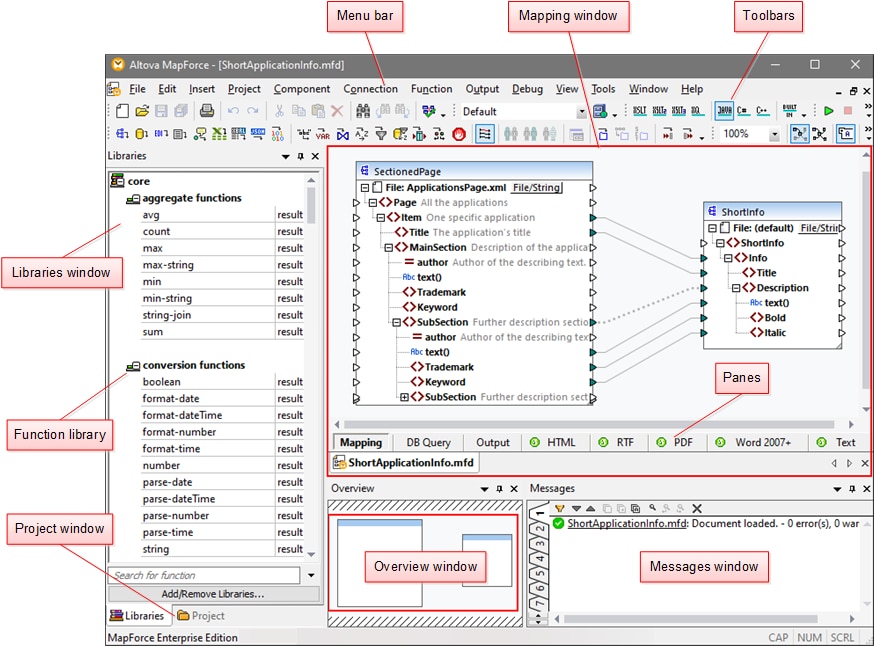
Task: Toggle the C++ language button
Action: pyautogui.click(x=761, y=112)
